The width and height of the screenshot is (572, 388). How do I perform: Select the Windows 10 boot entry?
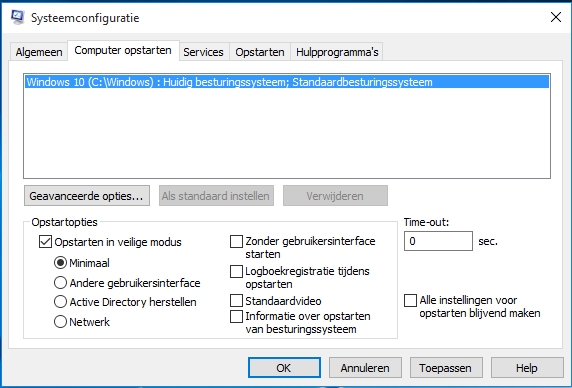click(287, 82)
